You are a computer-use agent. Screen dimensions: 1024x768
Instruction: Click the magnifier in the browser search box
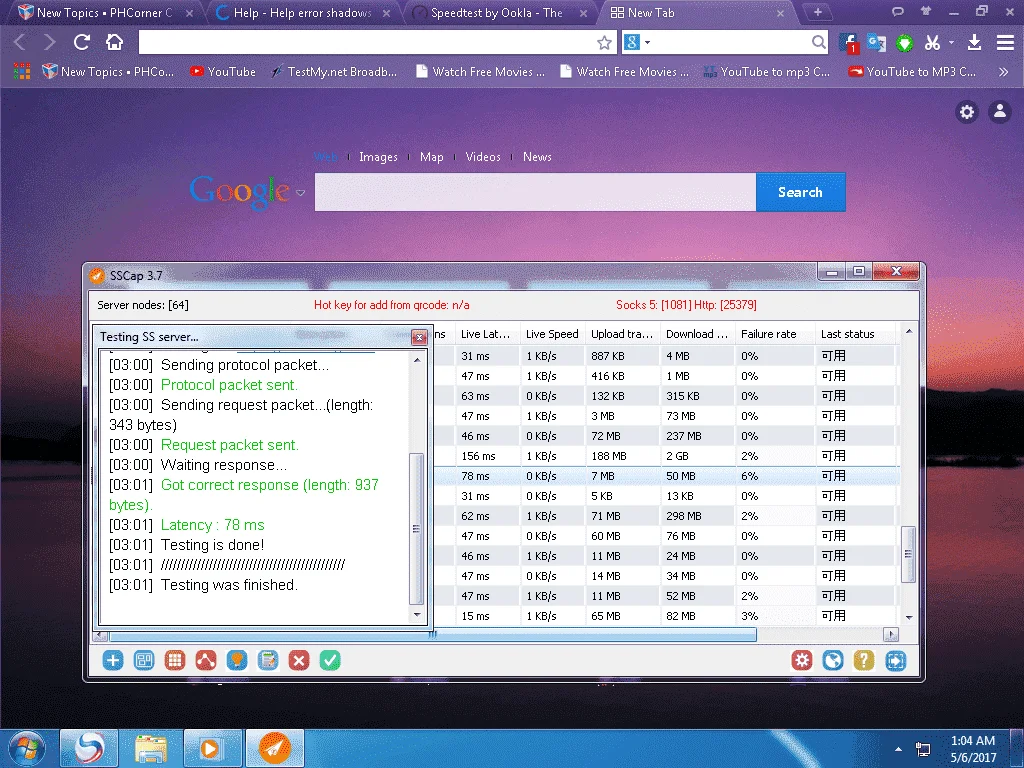click(818, 43)
